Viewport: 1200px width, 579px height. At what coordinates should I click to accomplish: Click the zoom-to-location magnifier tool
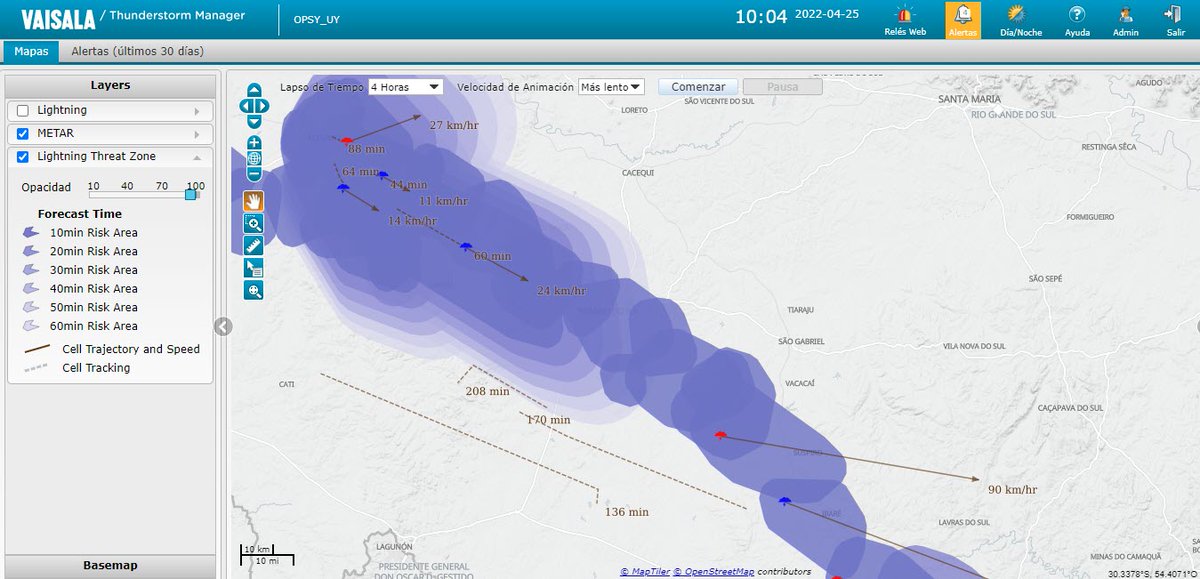(254, 290)
